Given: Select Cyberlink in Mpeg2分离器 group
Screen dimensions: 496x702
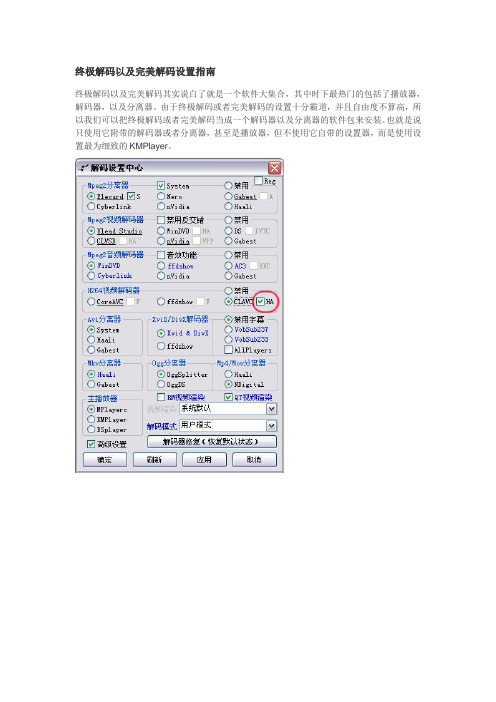Looking at the screenshot, I should pyautogui.click(x=91, y=206).
